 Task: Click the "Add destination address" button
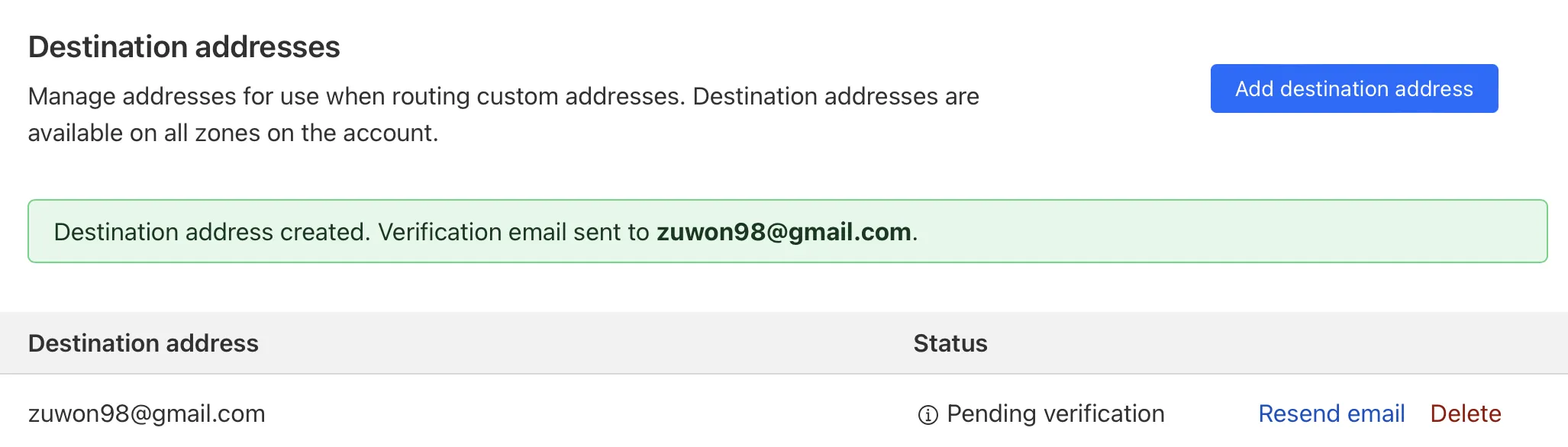click(1353, 88)
